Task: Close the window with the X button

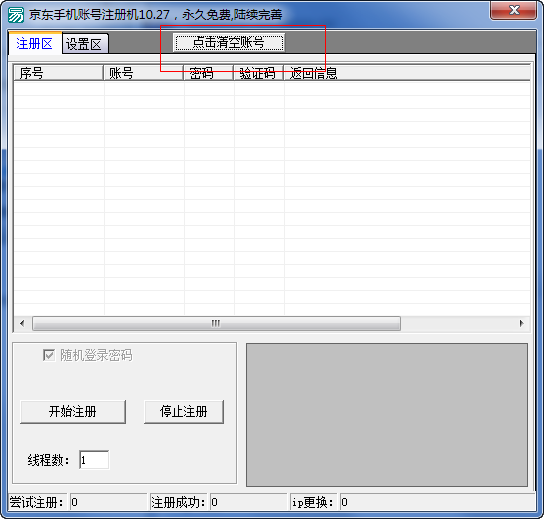Action: point(514,10)
